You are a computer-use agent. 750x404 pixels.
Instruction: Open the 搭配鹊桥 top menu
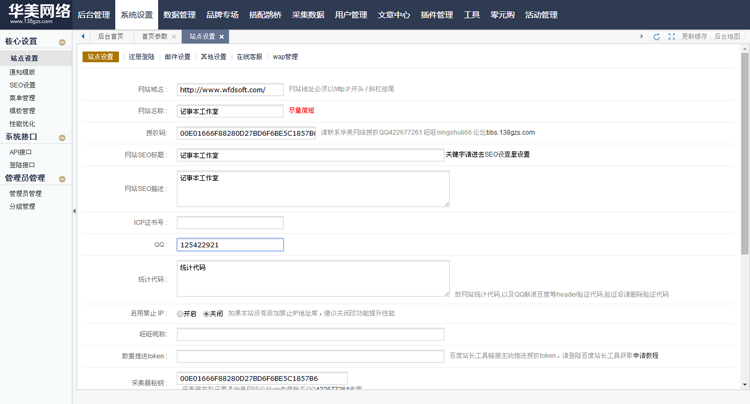[265, 15]
